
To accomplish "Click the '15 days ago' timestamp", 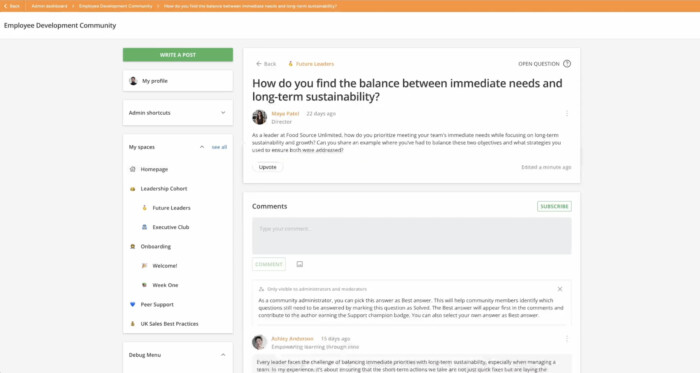I will 335,339.
